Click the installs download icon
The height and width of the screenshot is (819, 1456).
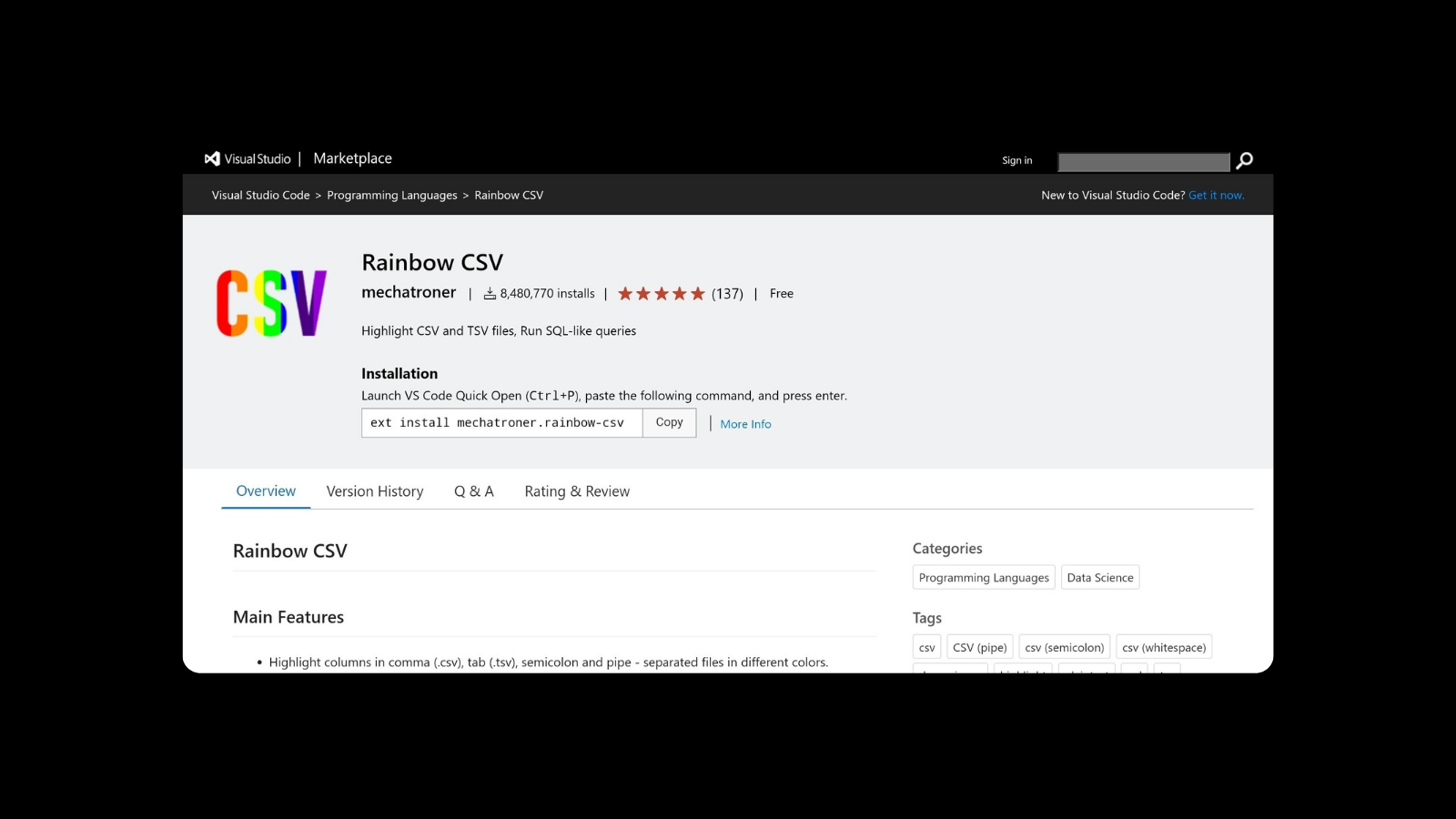[490, 293]
